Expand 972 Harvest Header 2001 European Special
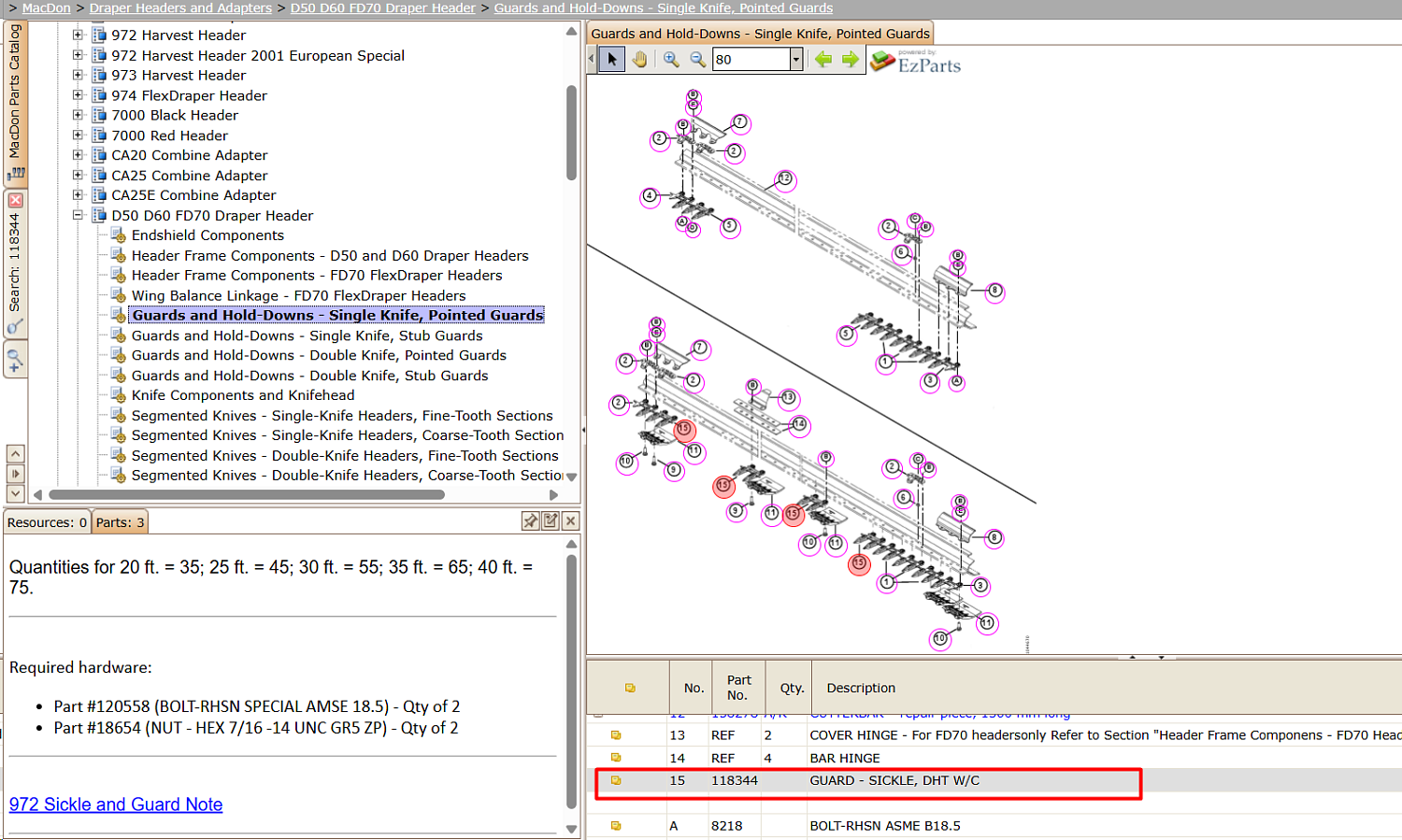The image size is (1402, 840). [79, 55]
